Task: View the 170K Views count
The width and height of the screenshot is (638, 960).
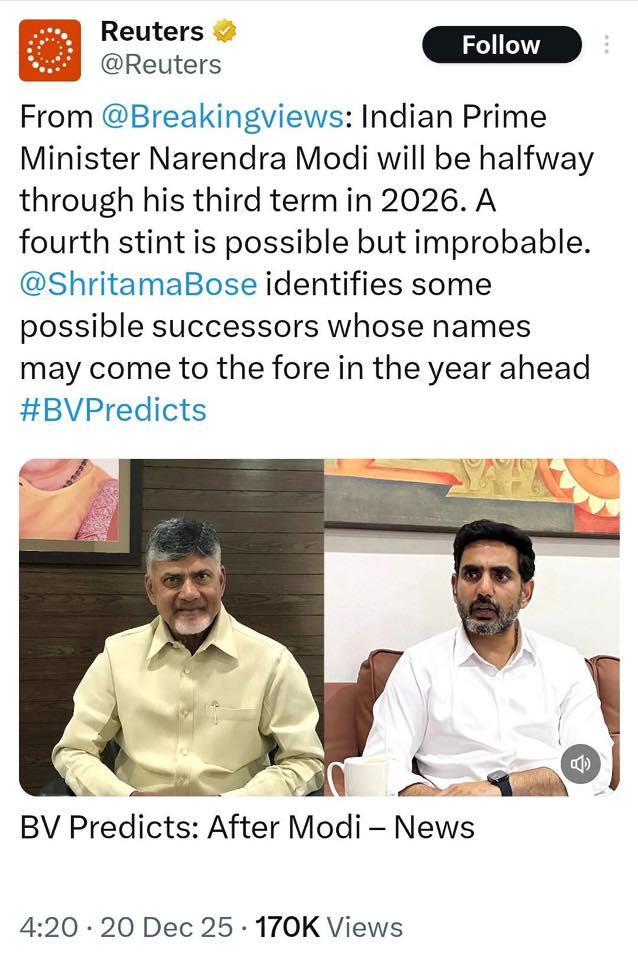Action: (329, 927)
